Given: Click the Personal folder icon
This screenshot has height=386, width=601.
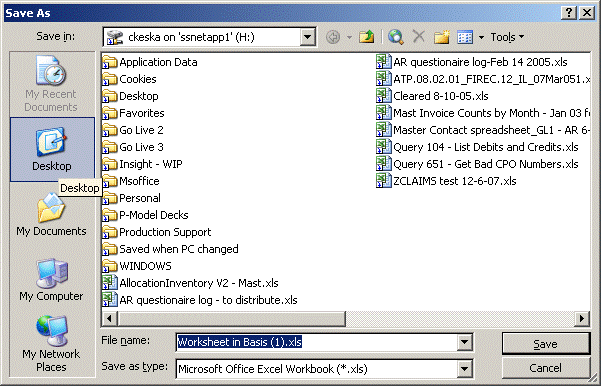Looking at the screenshot, I should click(110, 198).
